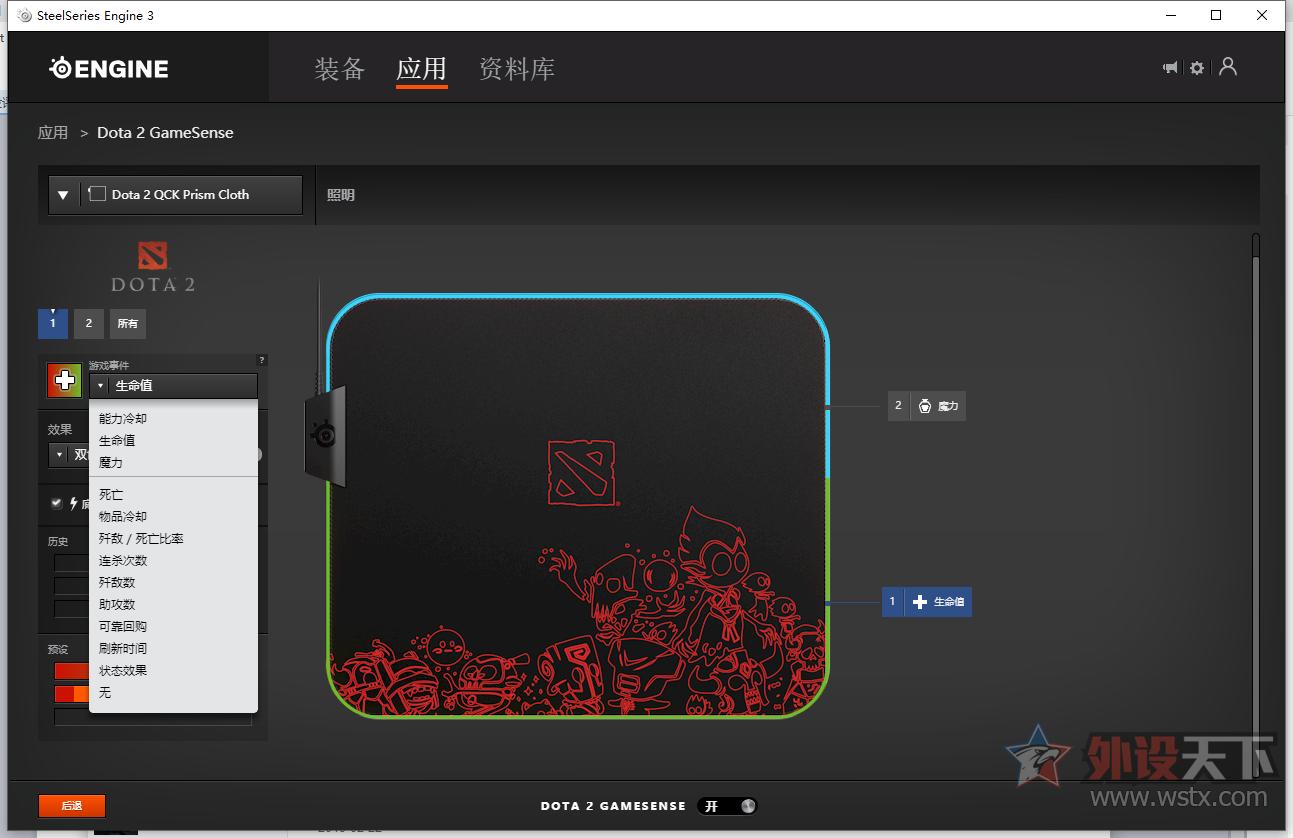Image resolution: width=1293 pixels, height=838 pixels.
Task: Click the lightning bolt effect icon
Action: tap(73, 503)
